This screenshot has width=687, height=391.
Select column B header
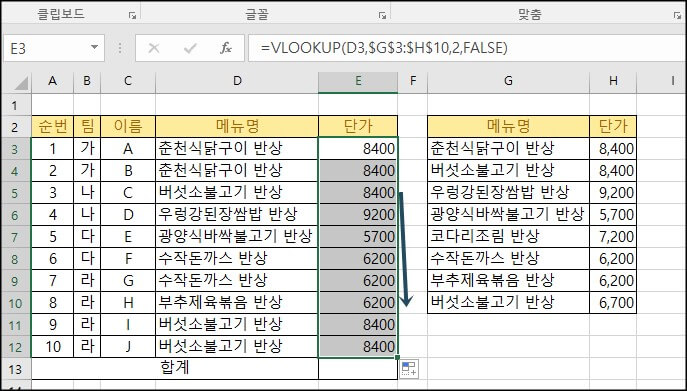87,81
